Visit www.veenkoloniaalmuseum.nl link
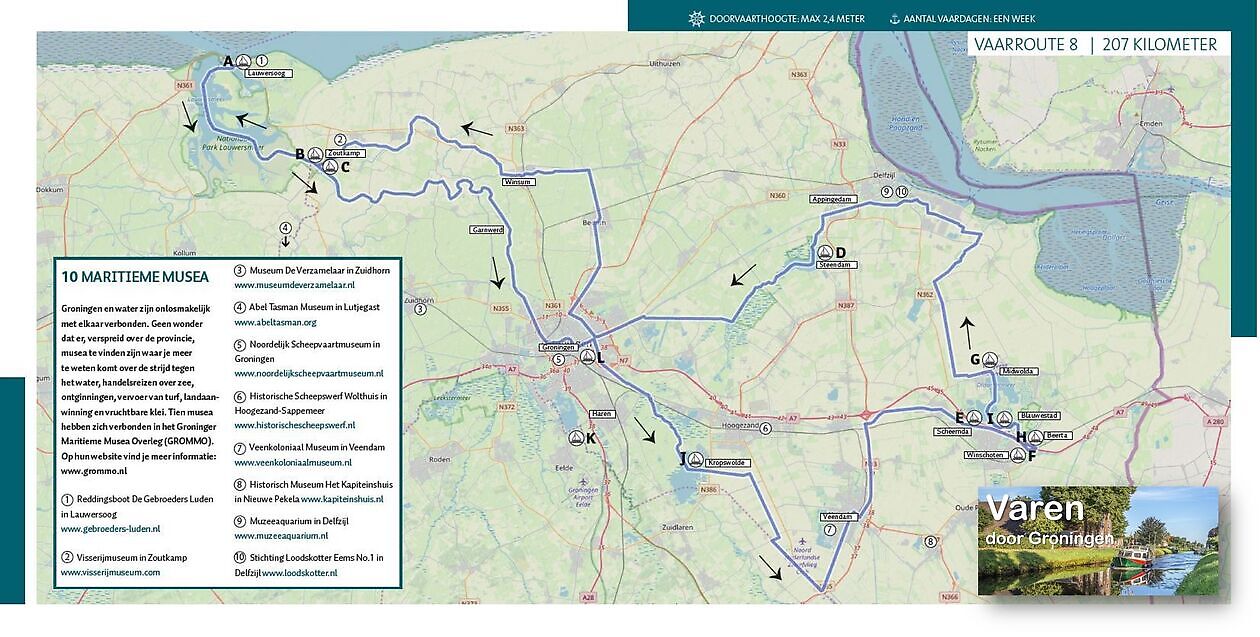 (x=293, y=462)
